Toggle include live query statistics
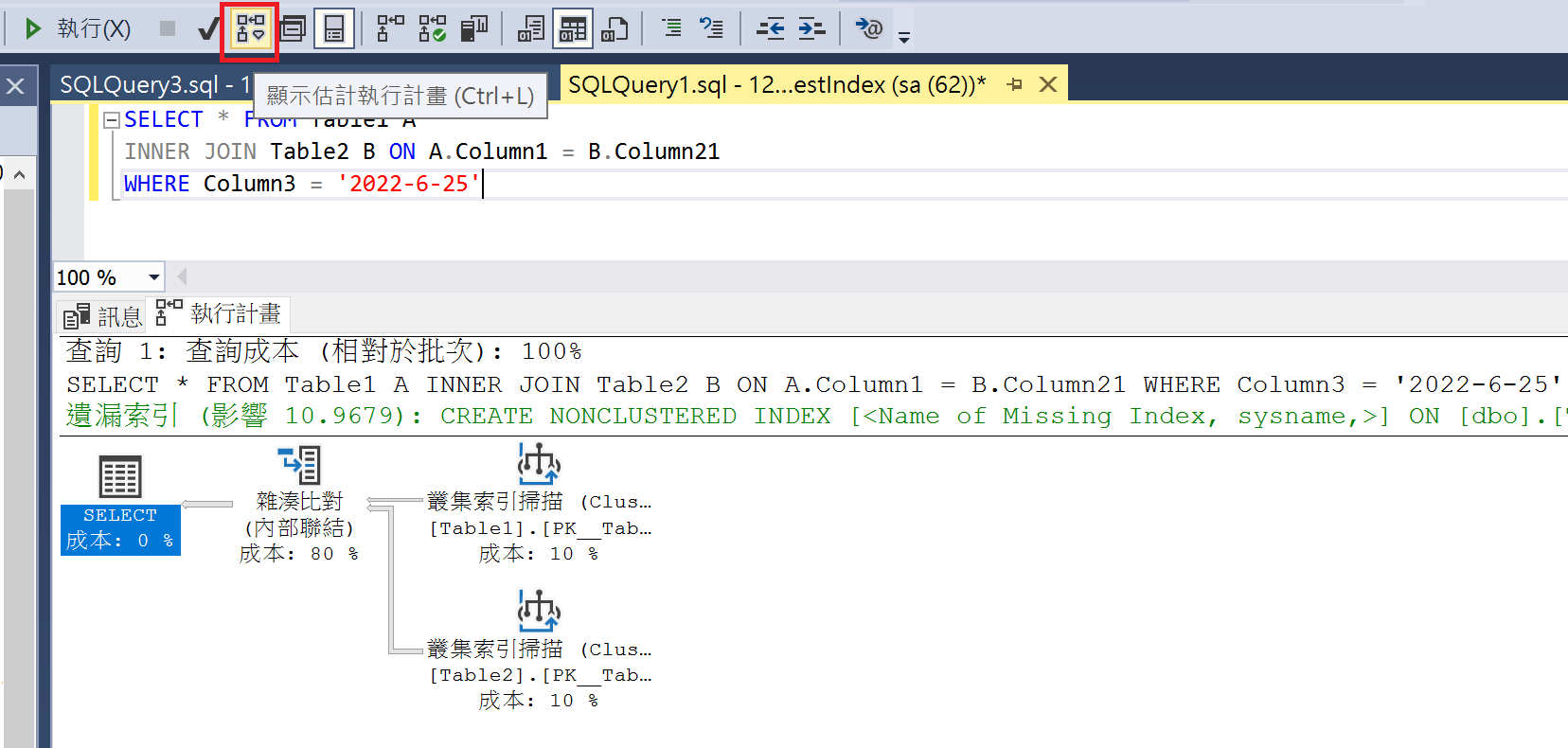The width and height of the screenshot is (1568, 748). point(432,28)
